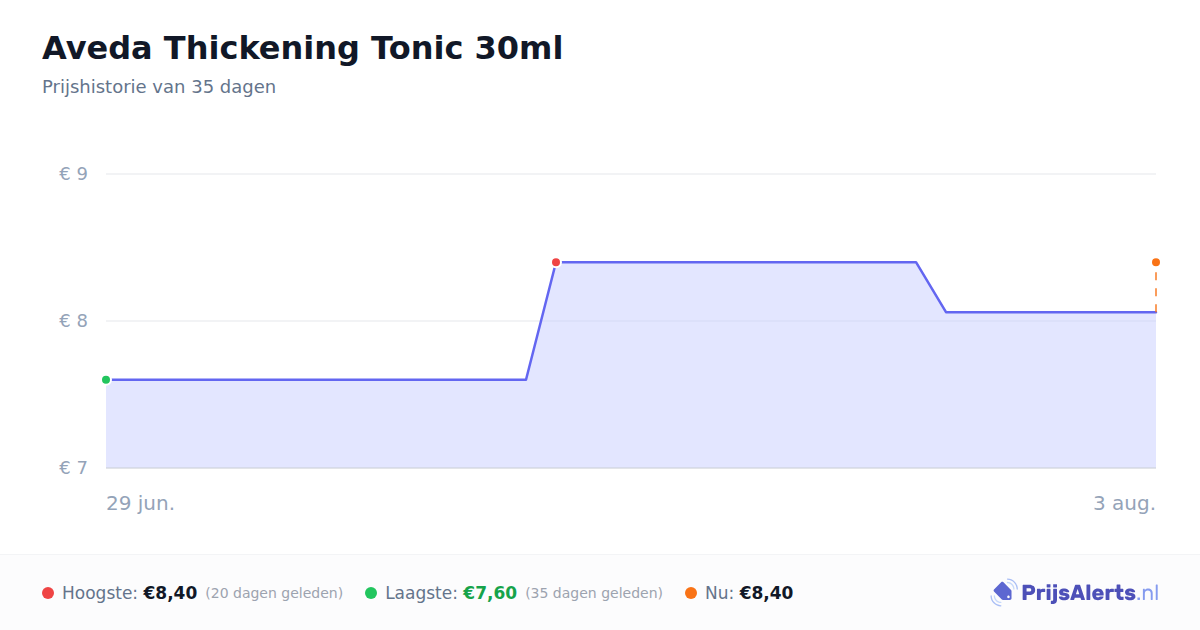Click the Prijshistorie van 35 dagen subtitle
This screenshot has width=1200, height=630.
(159, 87)
